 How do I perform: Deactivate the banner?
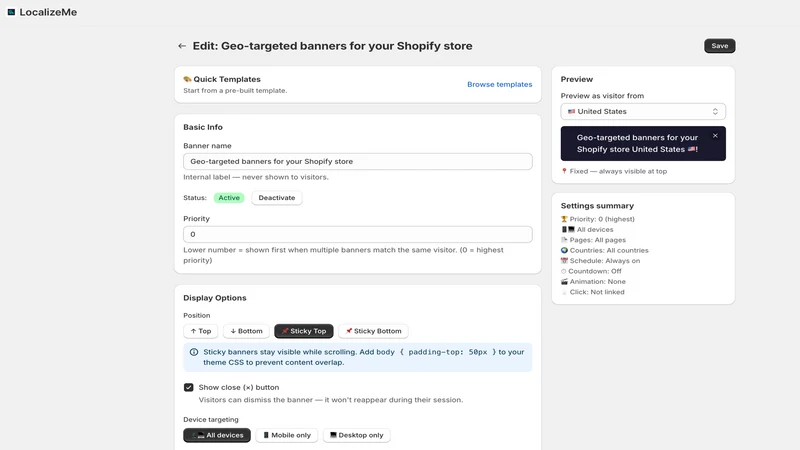tap(277, 197)
